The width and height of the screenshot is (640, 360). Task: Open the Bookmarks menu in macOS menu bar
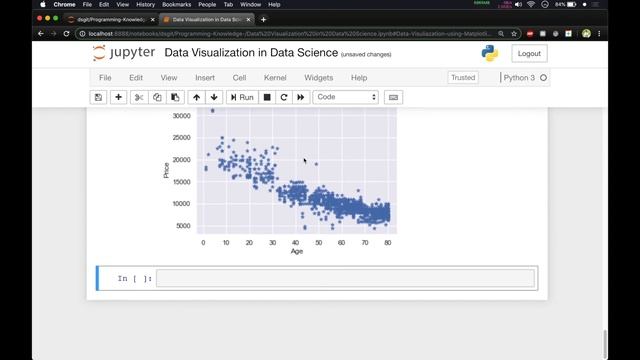coord(176,4)
